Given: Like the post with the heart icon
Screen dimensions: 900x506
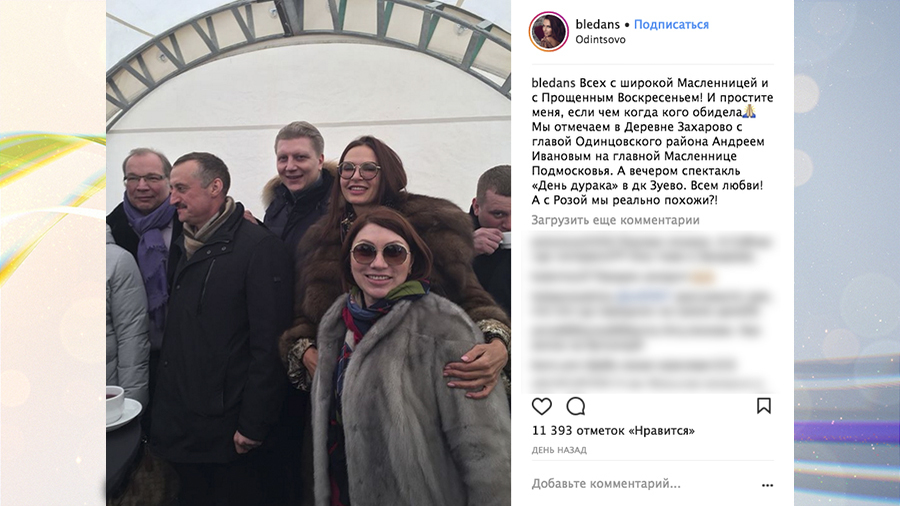Looking at the screenshot, I should point(541,406).
